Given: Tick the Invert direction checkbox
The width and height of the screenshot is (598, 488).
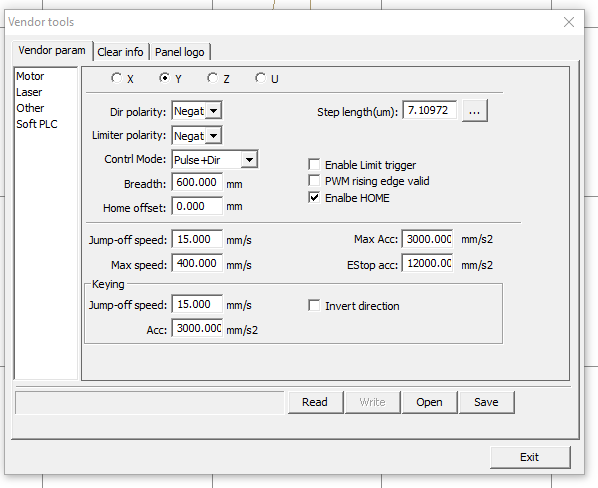Looking at the screenshot, I should tap(314, 305).
